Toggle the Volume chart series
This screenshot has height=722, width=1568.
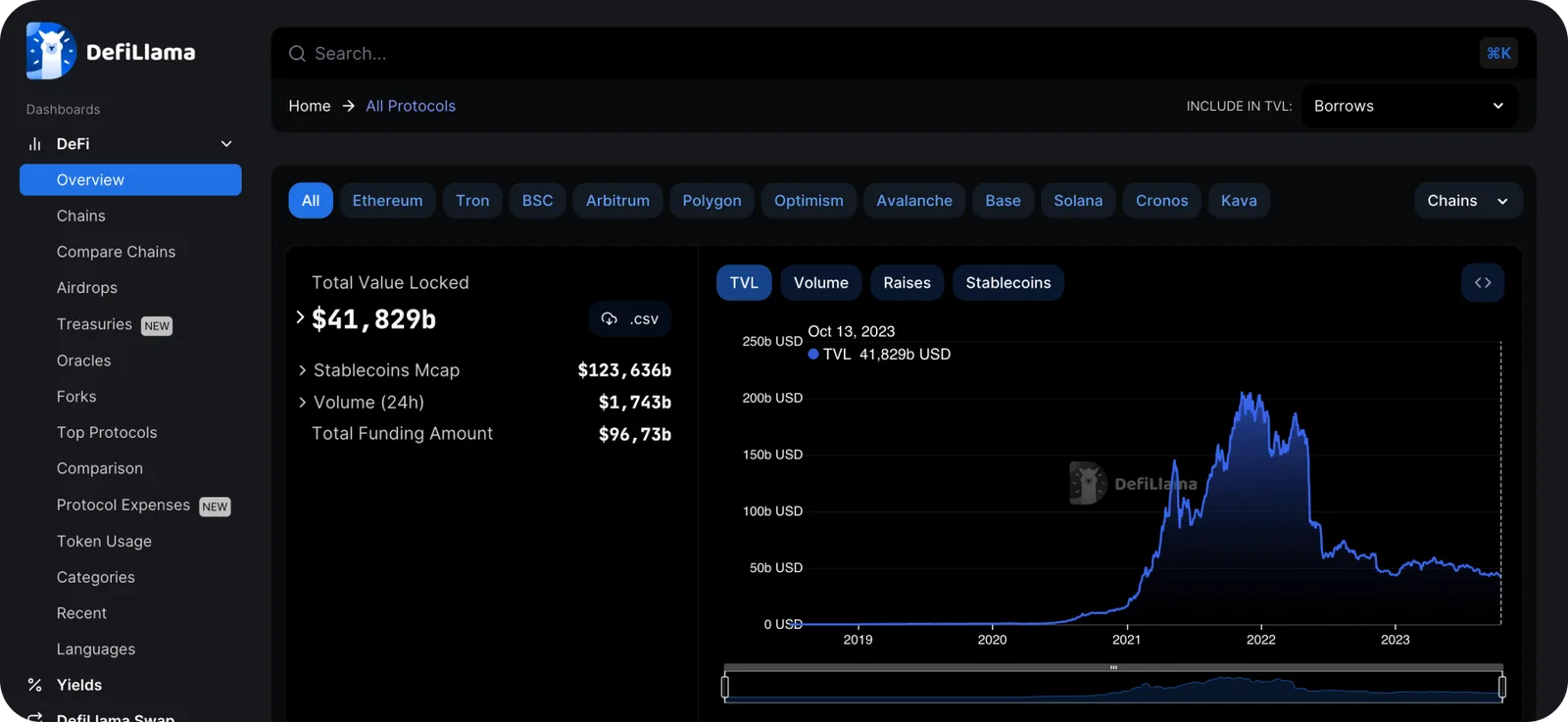click(x=821, y=283)
